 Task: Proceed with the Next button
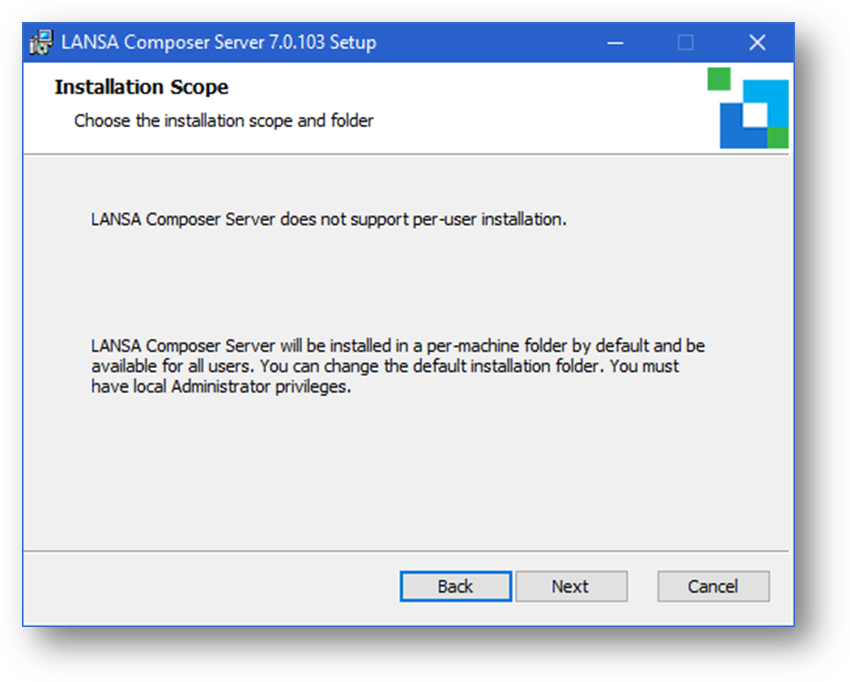coord(570,586)
